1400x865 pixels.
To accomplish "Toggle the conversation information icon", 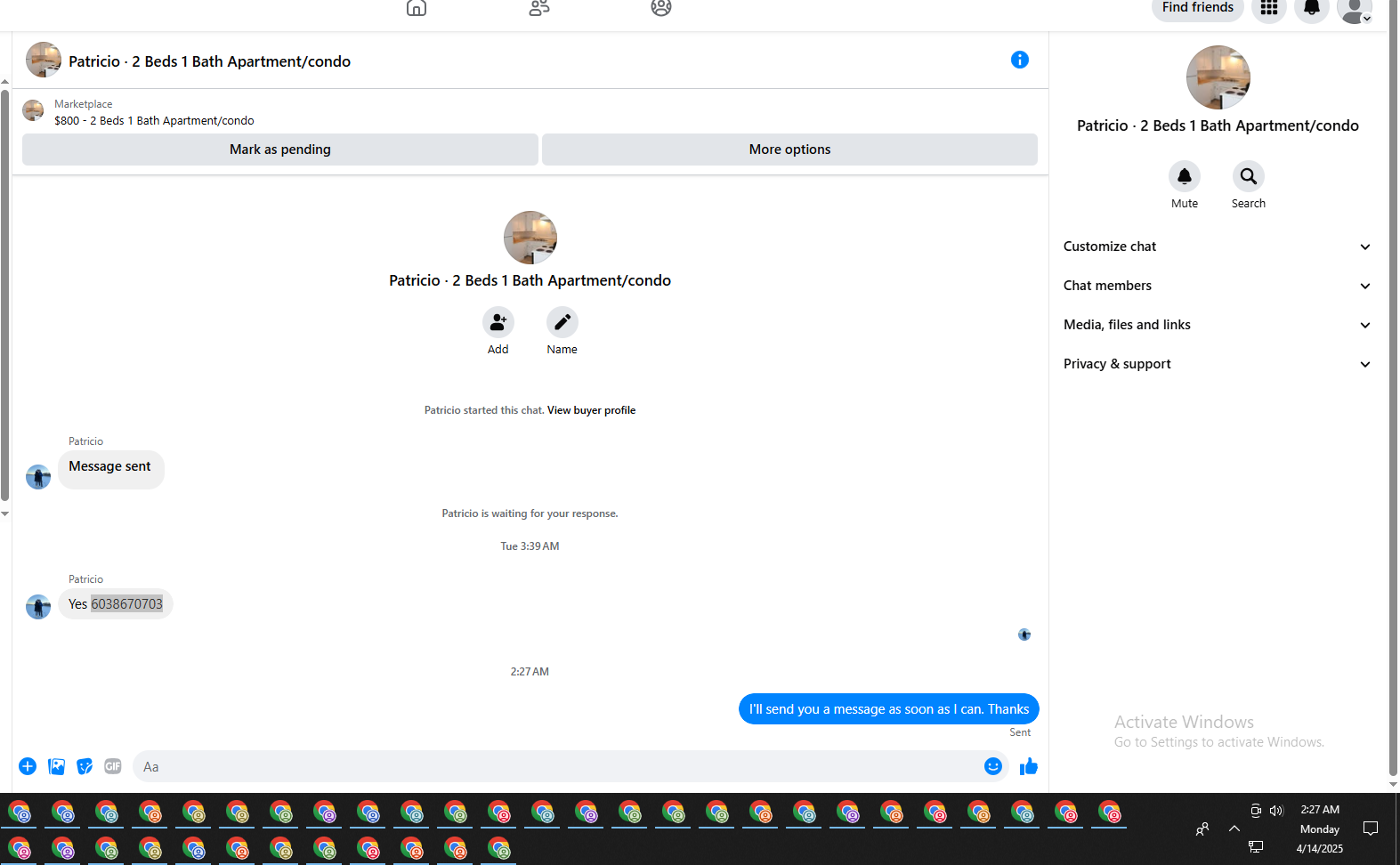I will tap(1020, 60).
